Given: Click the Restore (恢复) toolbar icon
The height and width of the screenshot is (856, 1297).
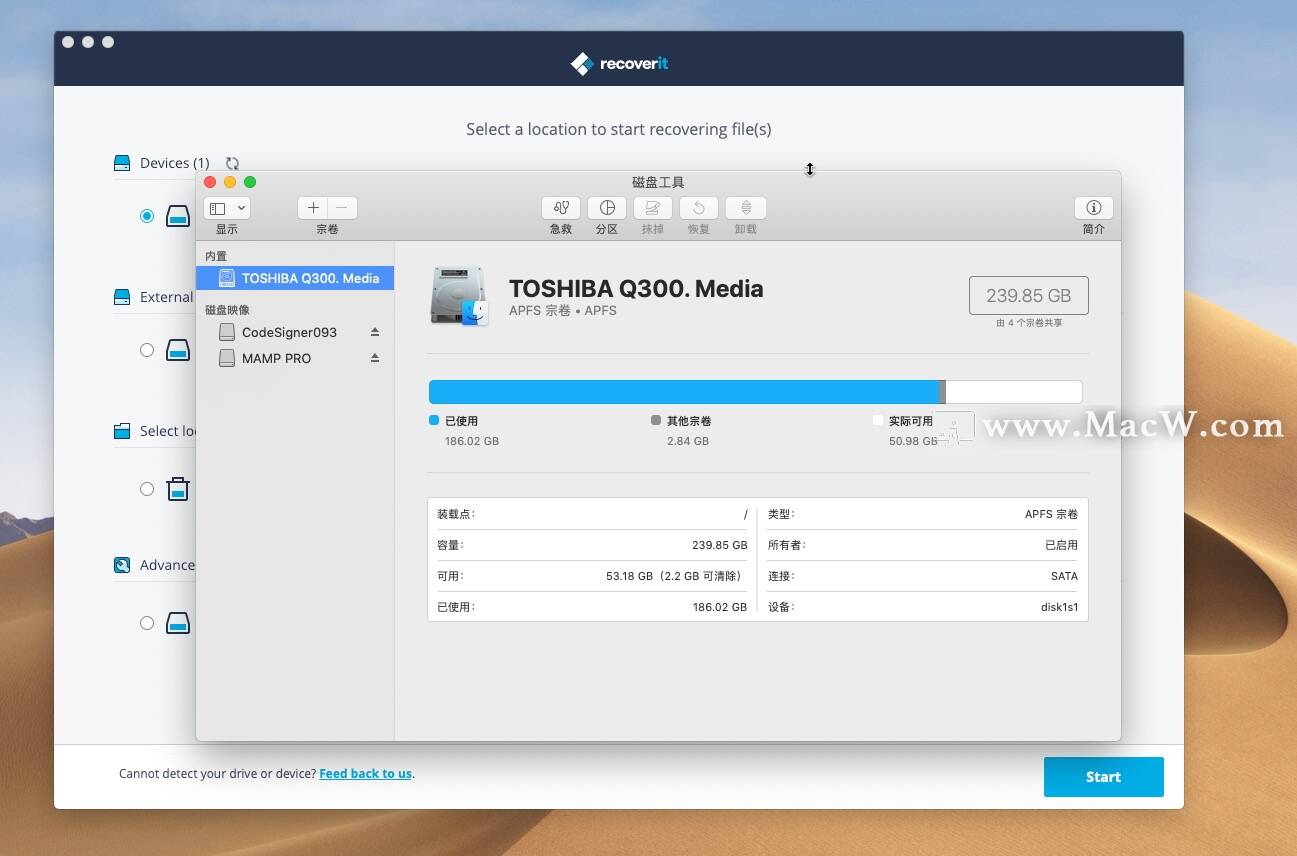Looking at the screenshot, I should pyautogui.click(x=699, y=208).
